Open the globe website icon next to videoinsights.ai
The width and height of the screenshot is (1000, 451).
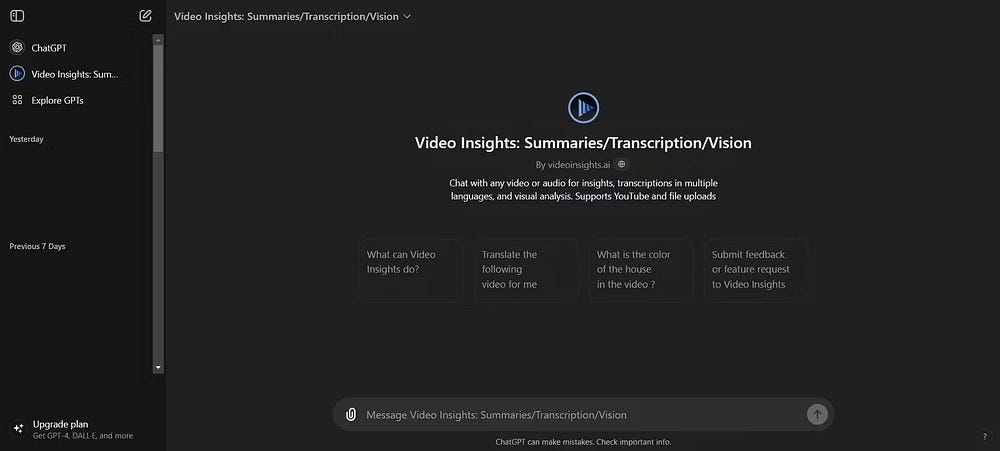tap(622, 164)
